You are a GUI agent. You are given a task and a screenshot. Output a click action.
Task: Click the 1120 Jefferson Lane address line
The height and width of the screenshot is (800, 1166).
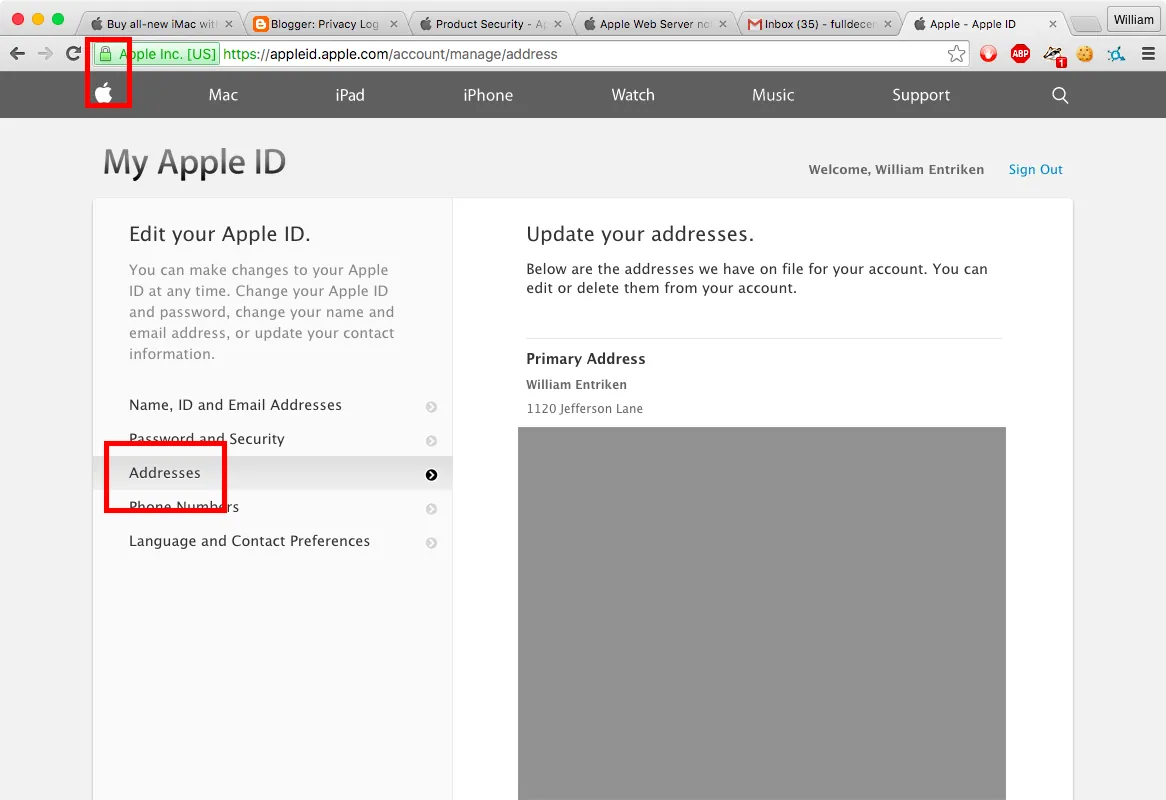pyautogui.click(x=584, y=408)
